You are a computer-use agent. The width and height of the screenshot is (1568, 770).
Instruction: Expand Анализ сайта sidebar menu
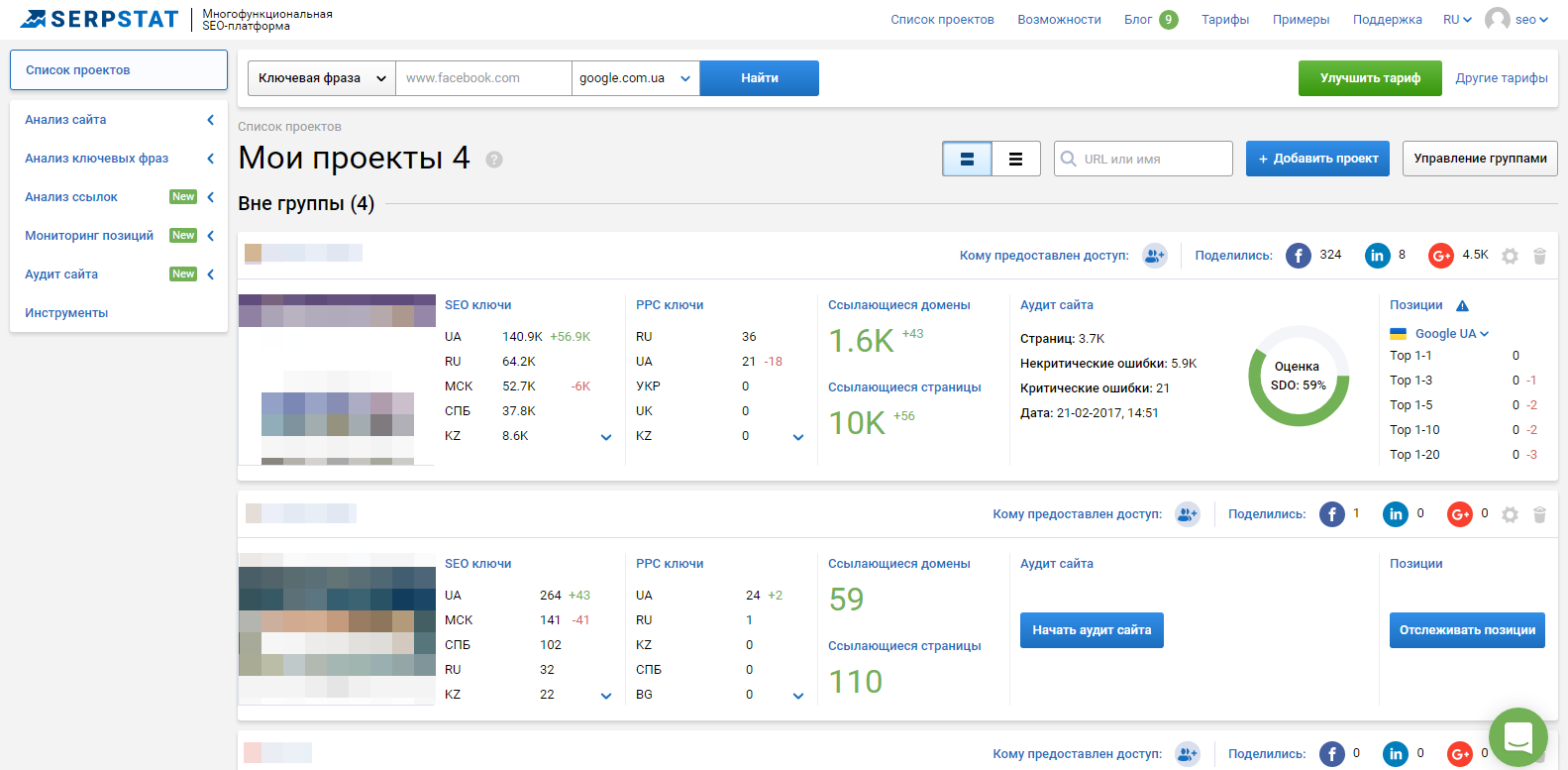pos(119,120)
